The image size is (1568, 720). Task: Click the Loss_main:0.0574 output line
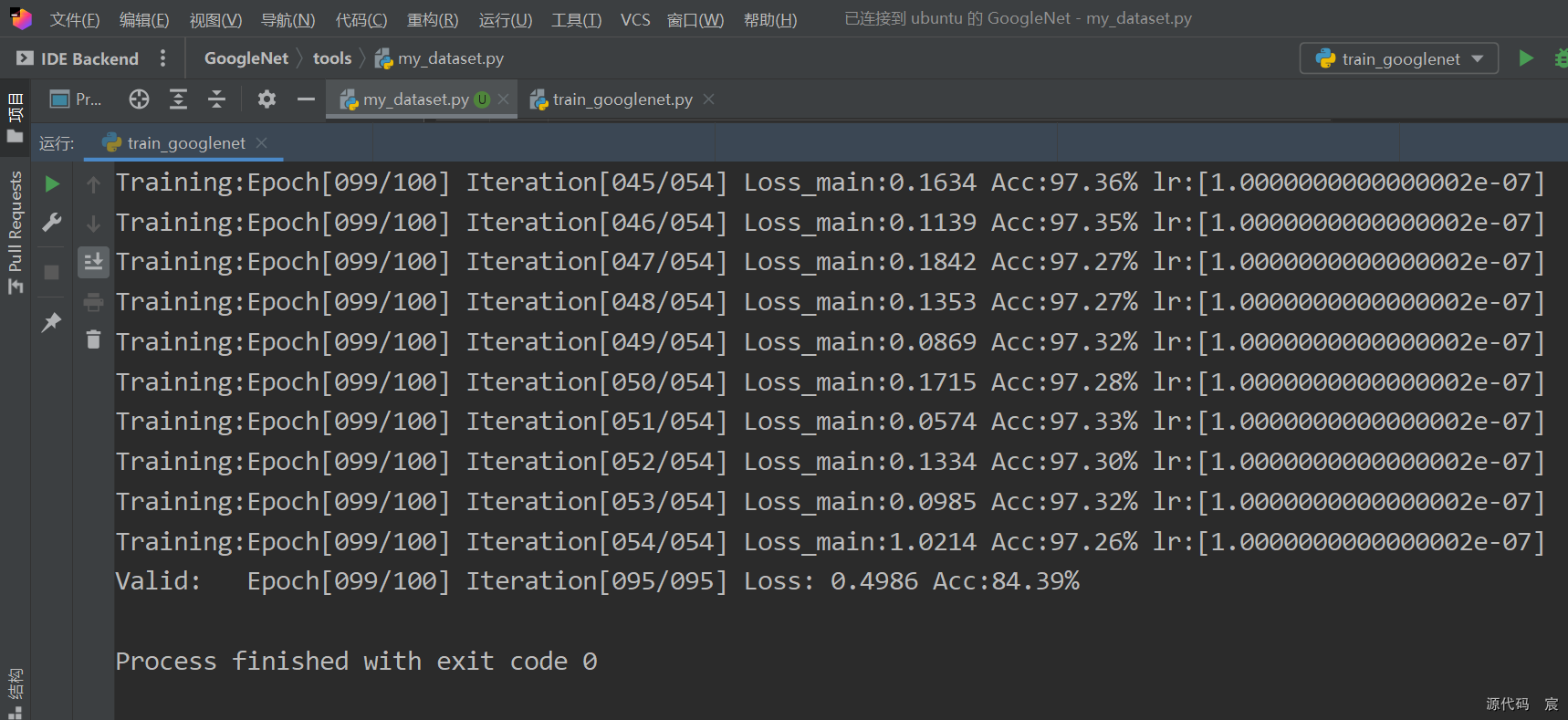pyautogui.click(x=830, y=422)
